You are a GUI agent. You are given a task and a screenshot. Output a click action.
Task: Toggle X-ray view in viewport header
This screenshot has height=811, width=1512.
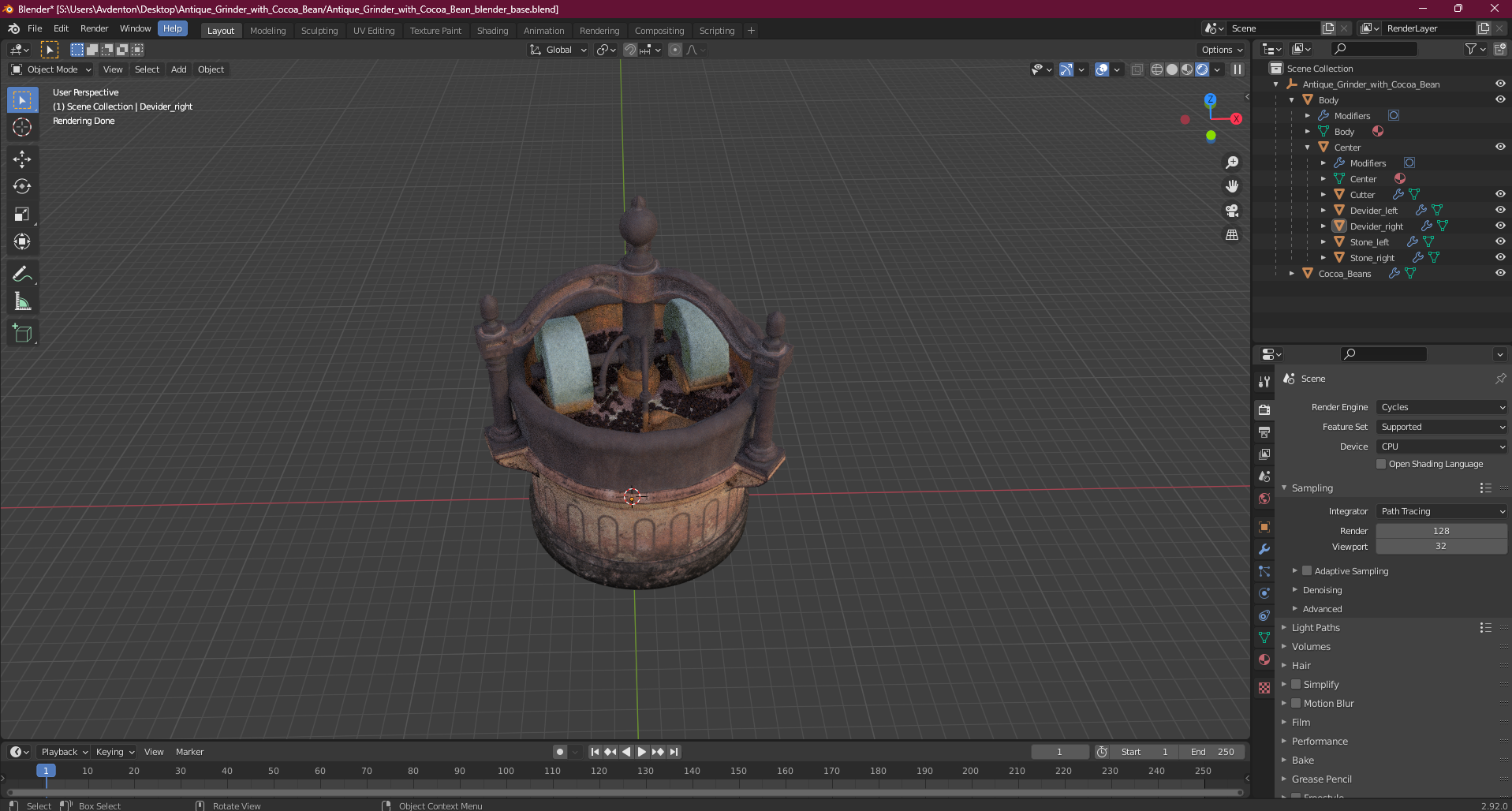(1137, 69)
